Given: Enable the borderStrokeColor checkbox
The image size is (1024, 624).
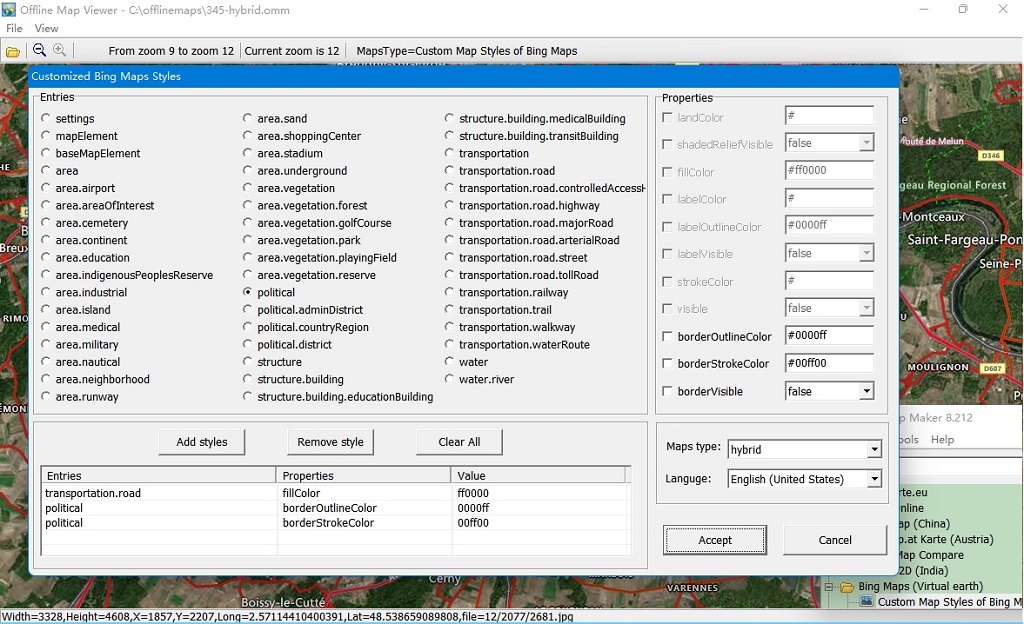Looking at the screenshot, I should pyautogui.click(x=667, y=363).
